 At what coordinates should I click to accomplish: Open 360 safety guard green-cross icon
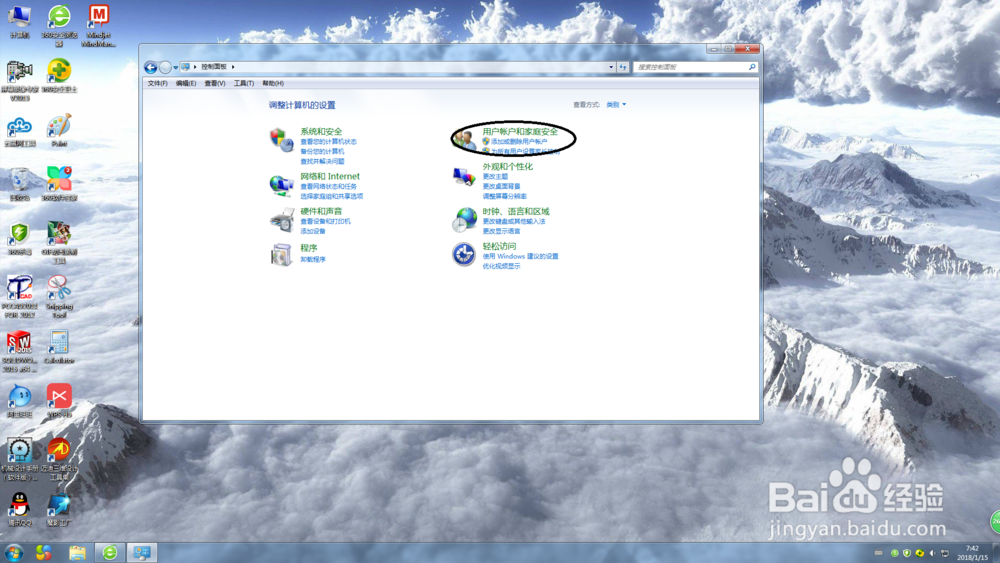(x=59, y=76)
